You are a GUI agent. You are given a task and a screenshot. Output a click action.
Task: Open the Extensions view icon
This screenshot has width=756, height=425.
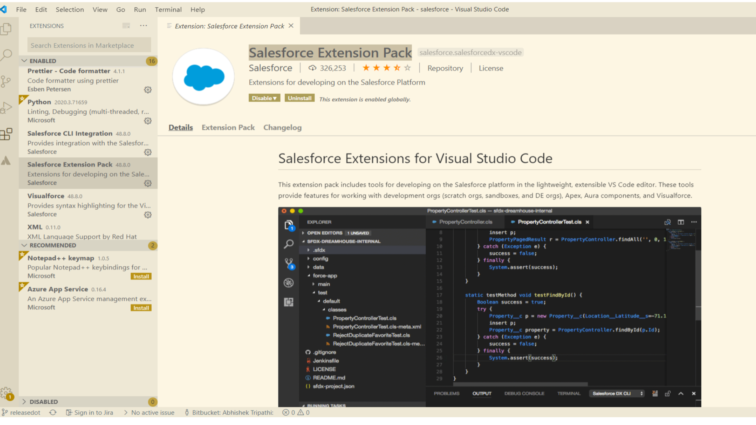6,134
